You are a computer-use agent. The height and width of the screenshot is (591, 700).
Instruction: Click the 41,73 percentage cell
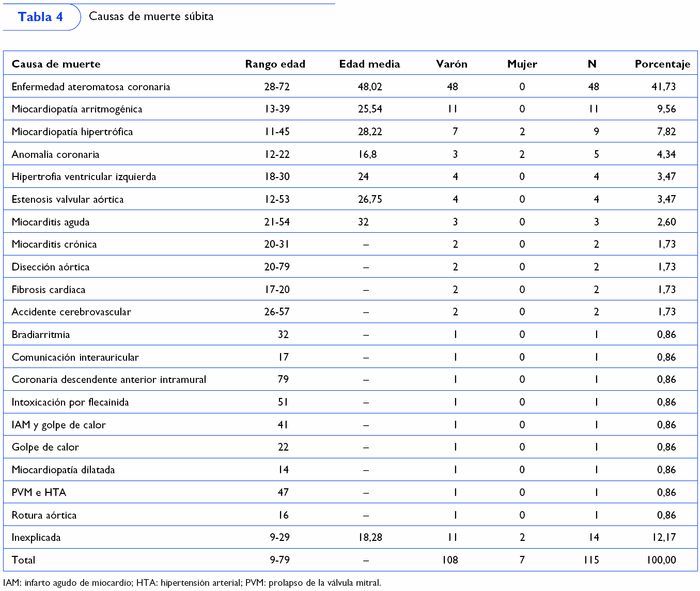pyautogui.click(x=664, y=87)
